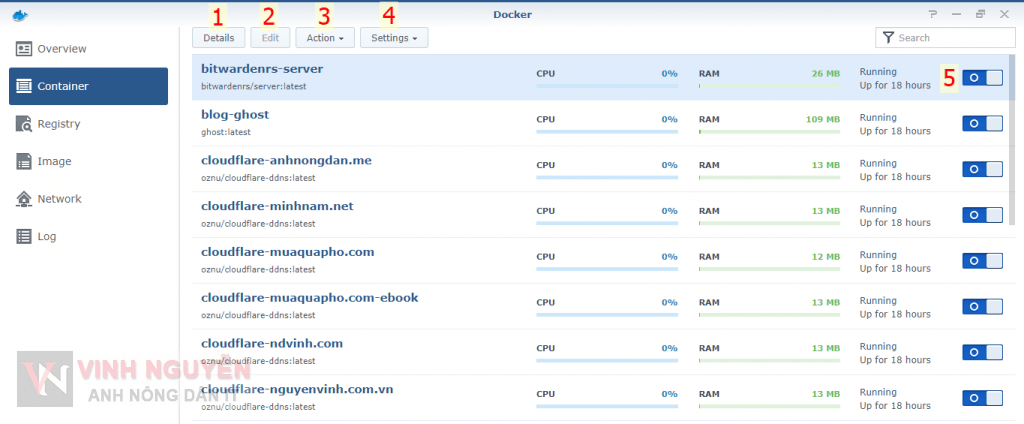
Task: Toggle the cloudflare-muaquapho.com container switch
Action: [x=982, y=261]
